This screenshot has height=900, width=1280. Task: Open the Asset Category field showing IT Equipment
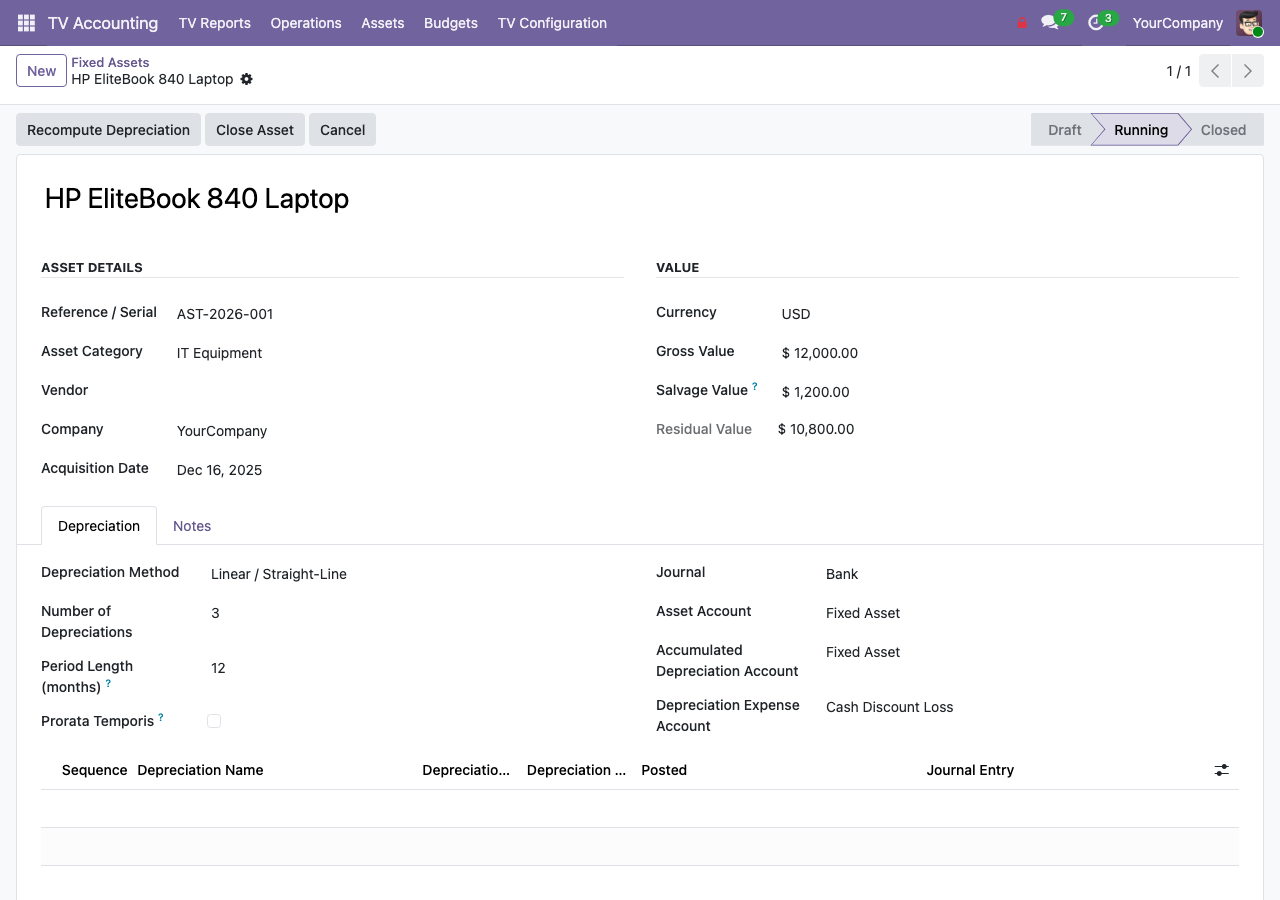coord(400,353)
